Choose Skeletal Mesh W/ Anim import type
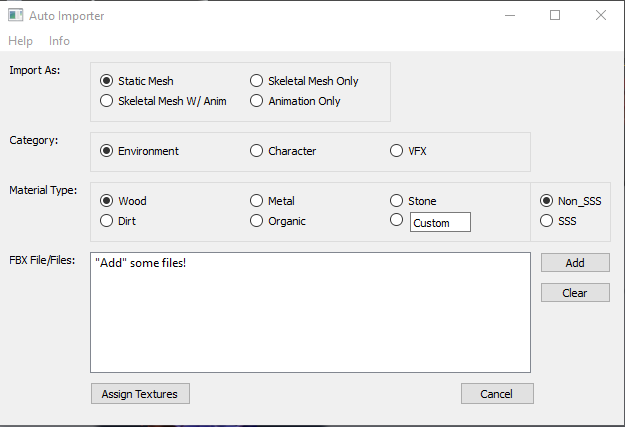This screenshot has width=625, height=427. (x=107, y=101)
